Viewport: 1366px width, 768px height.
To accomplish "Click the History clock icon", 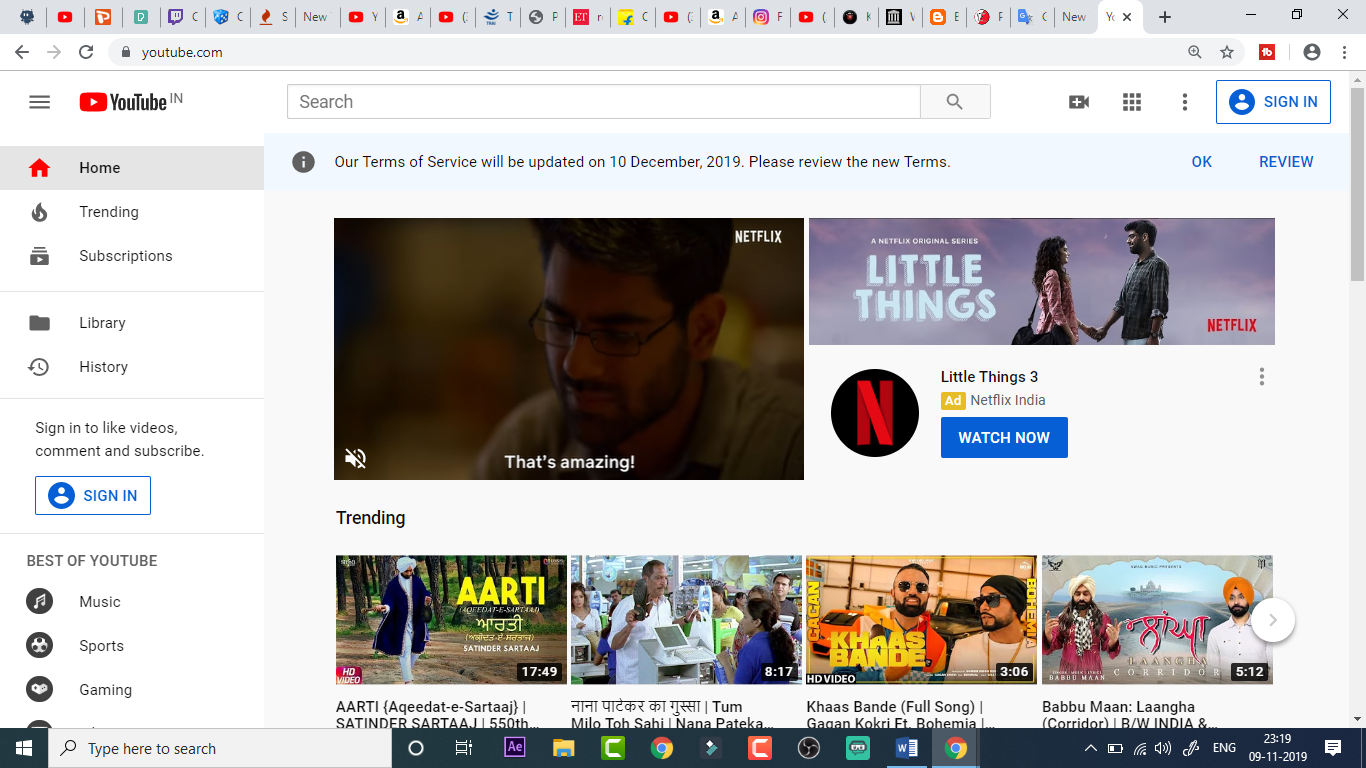I will (39, 367).
